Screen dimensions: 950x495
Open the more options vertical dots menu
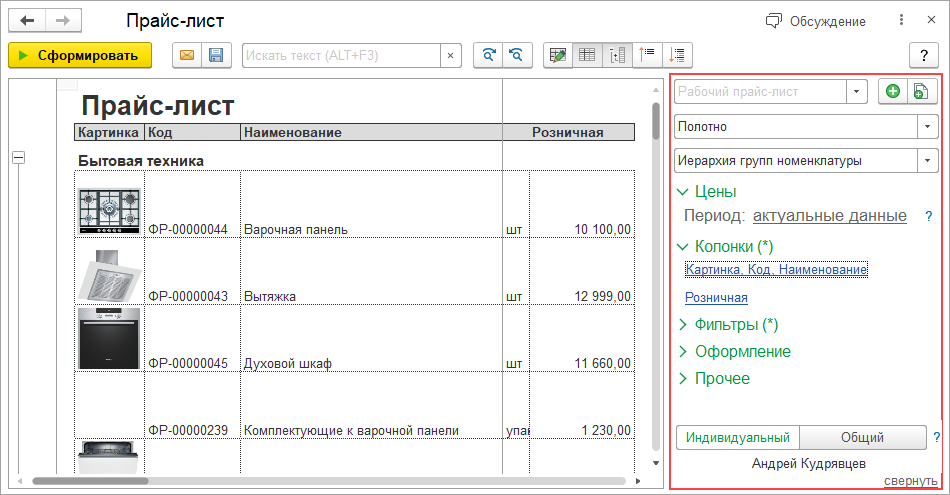click(902, 20)
